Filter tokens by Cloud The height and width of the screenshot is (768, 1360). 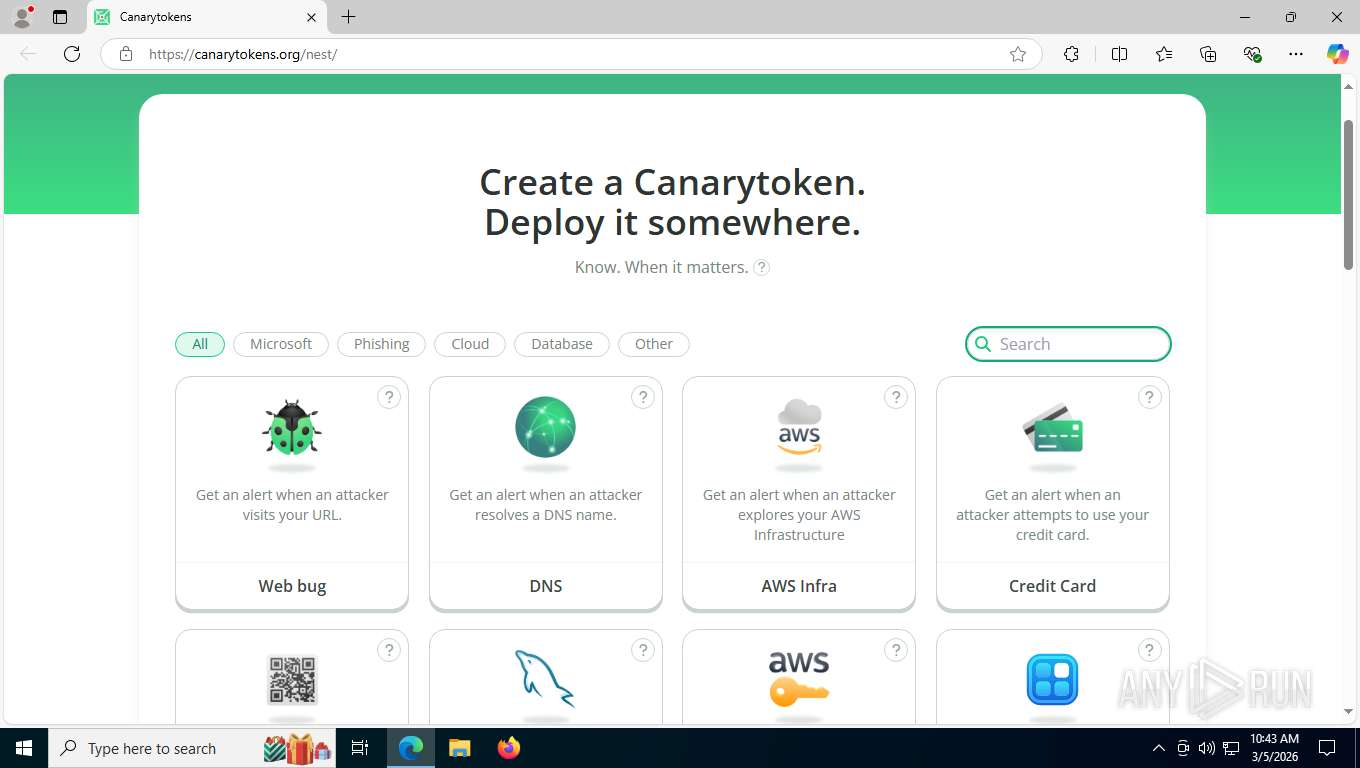click(x=470, y=344)
